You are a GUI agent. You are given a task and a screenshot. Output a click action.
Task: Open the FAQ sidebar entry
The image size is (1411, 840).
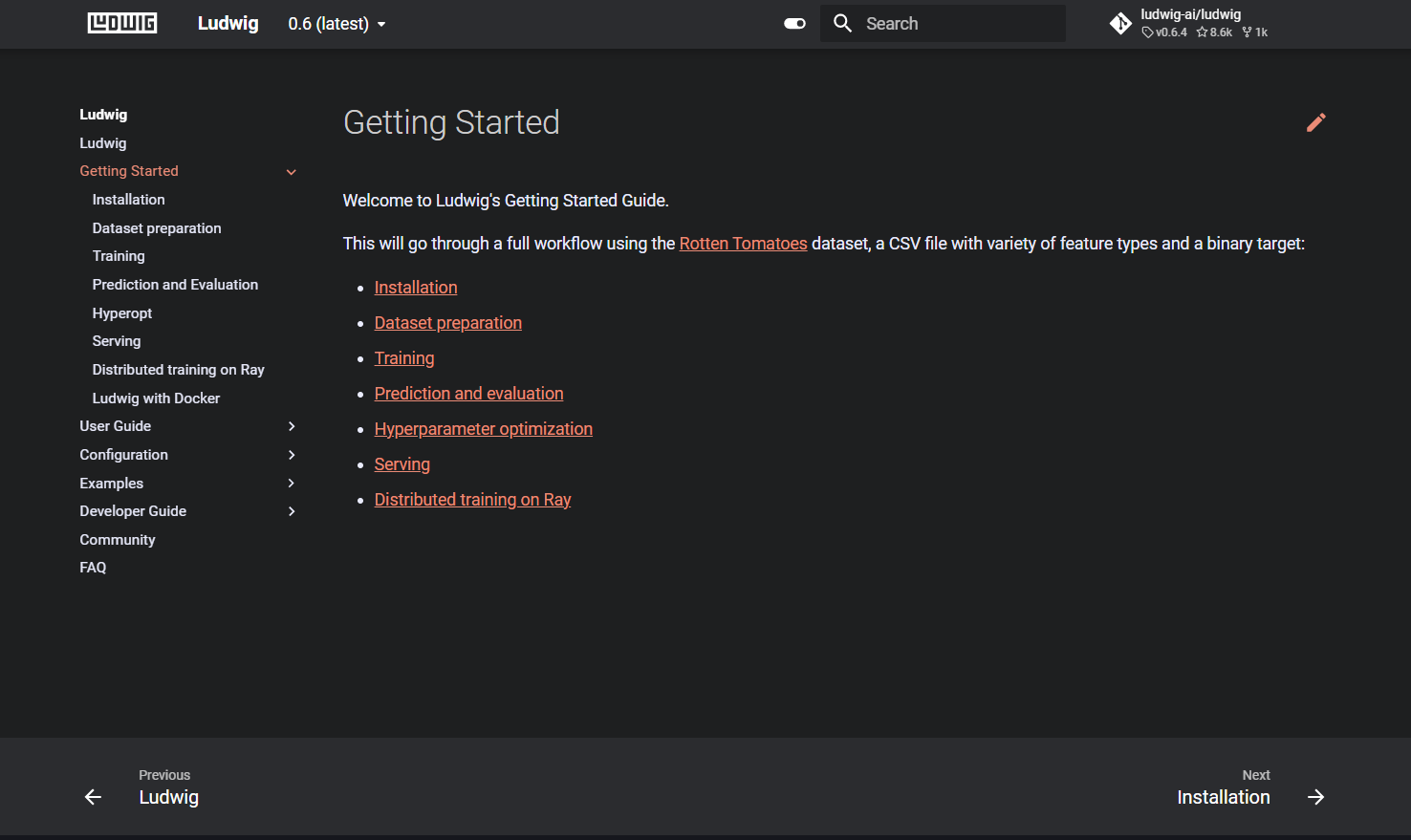(x=93, y=568)
